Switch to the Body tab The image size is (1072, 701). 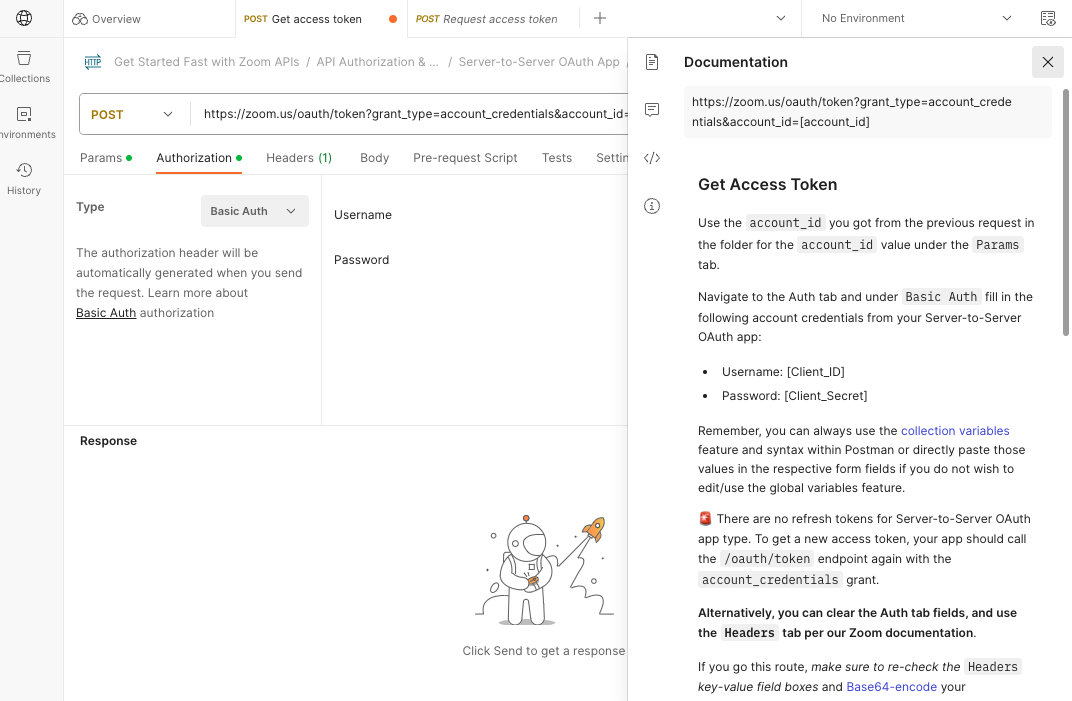coord(374,157)
